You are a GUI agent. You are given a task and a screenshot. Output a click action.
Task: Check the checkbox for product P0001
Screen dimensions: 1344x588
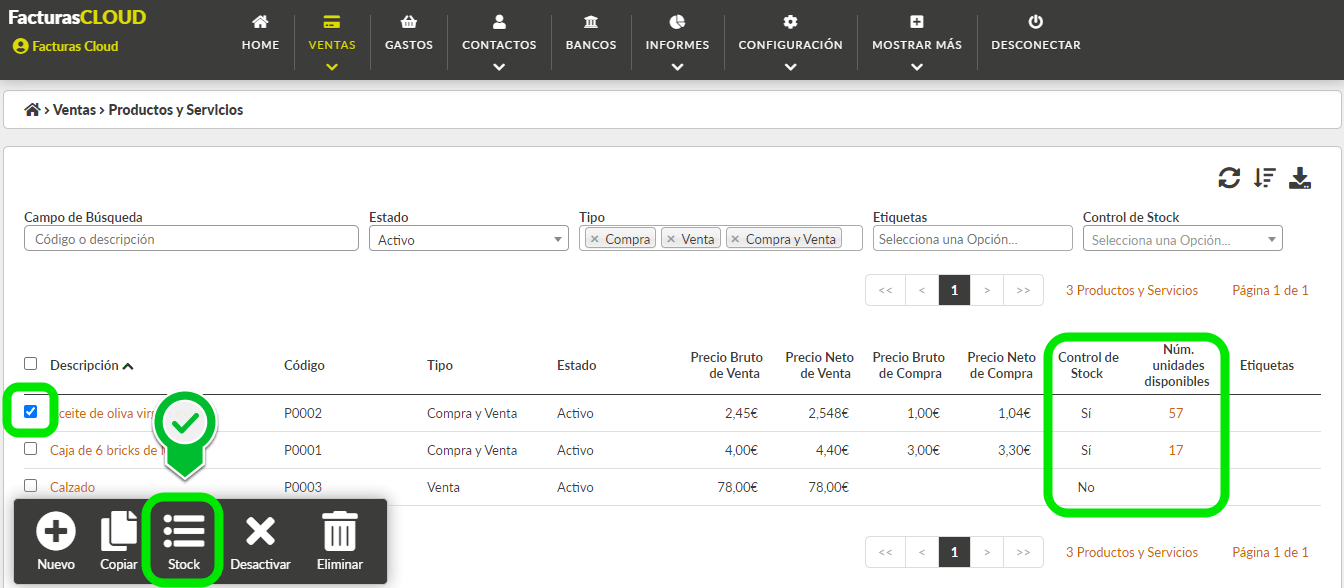(x=30, y=449)
